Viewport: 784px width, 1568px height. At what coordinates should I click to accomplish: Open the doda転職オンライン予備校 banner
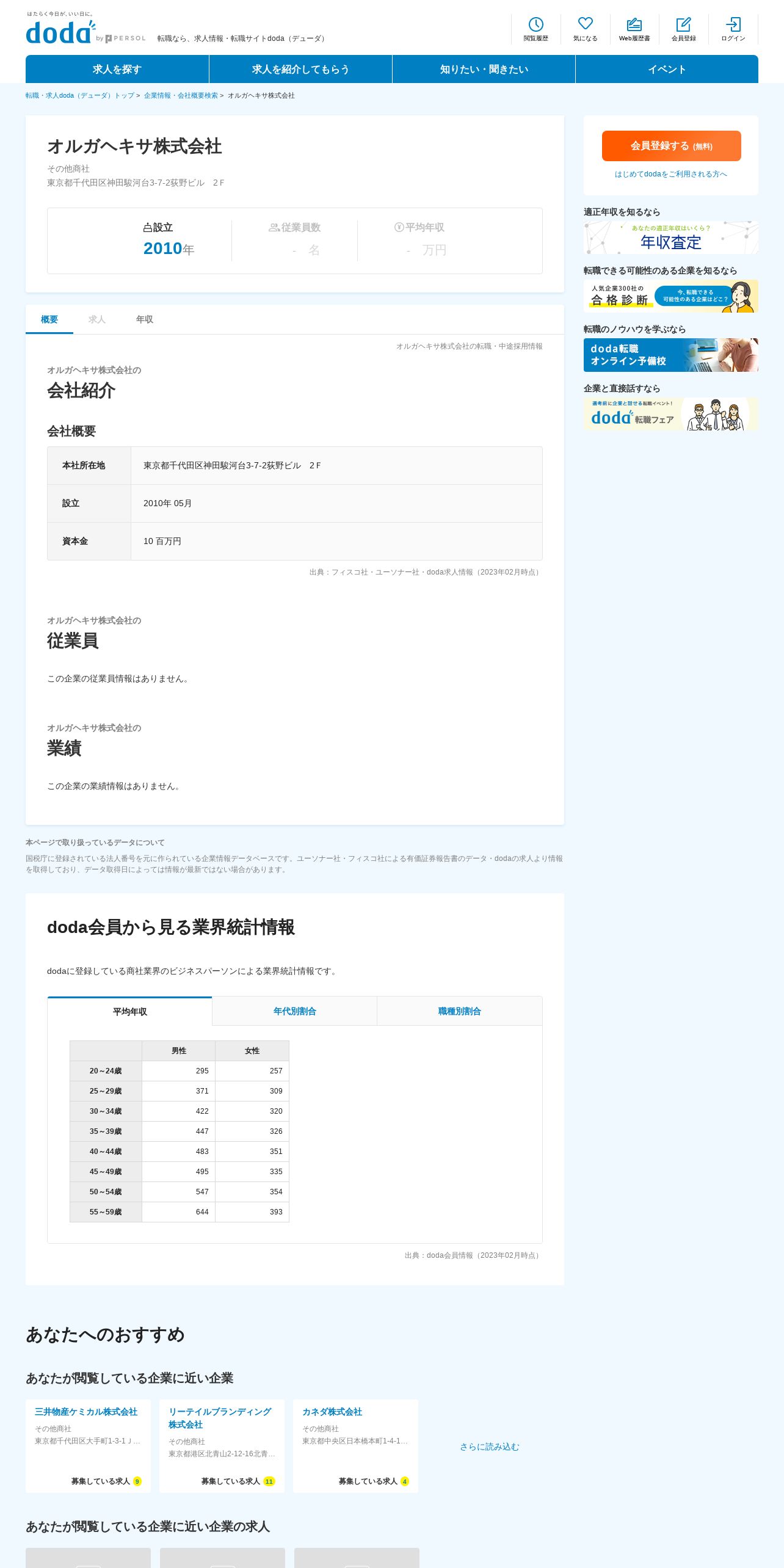[x=671, y=355]
